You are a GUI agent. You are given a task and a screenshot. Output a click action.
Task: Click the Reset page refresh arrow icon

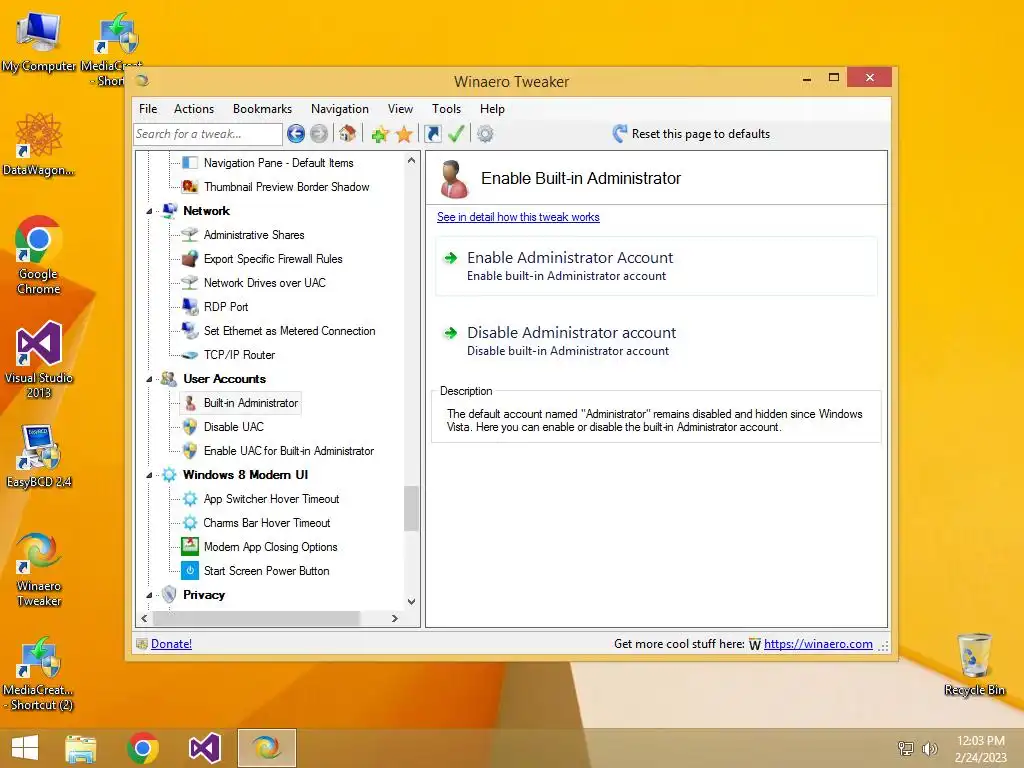click(620, 134)
